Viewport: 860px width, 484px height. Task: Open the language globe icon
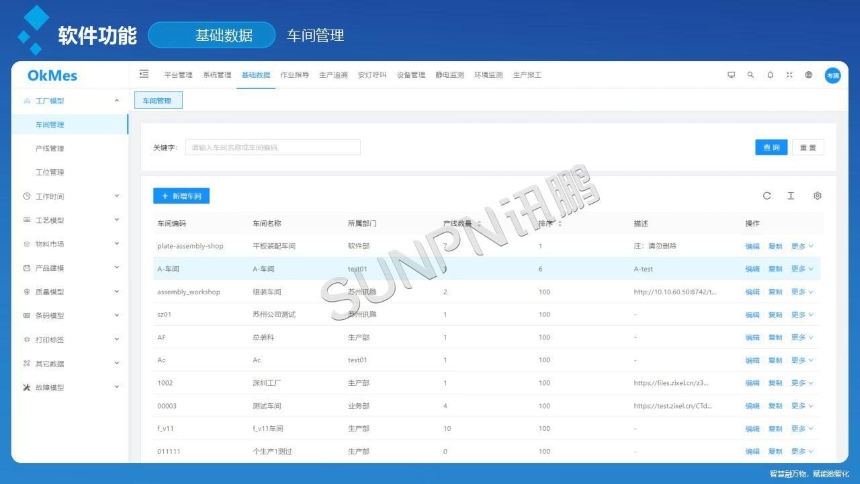point(808,75)
